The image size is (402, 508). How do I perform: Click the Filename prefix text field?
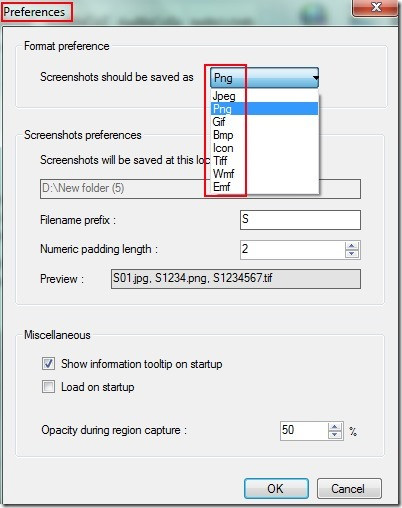click(300, 220)
